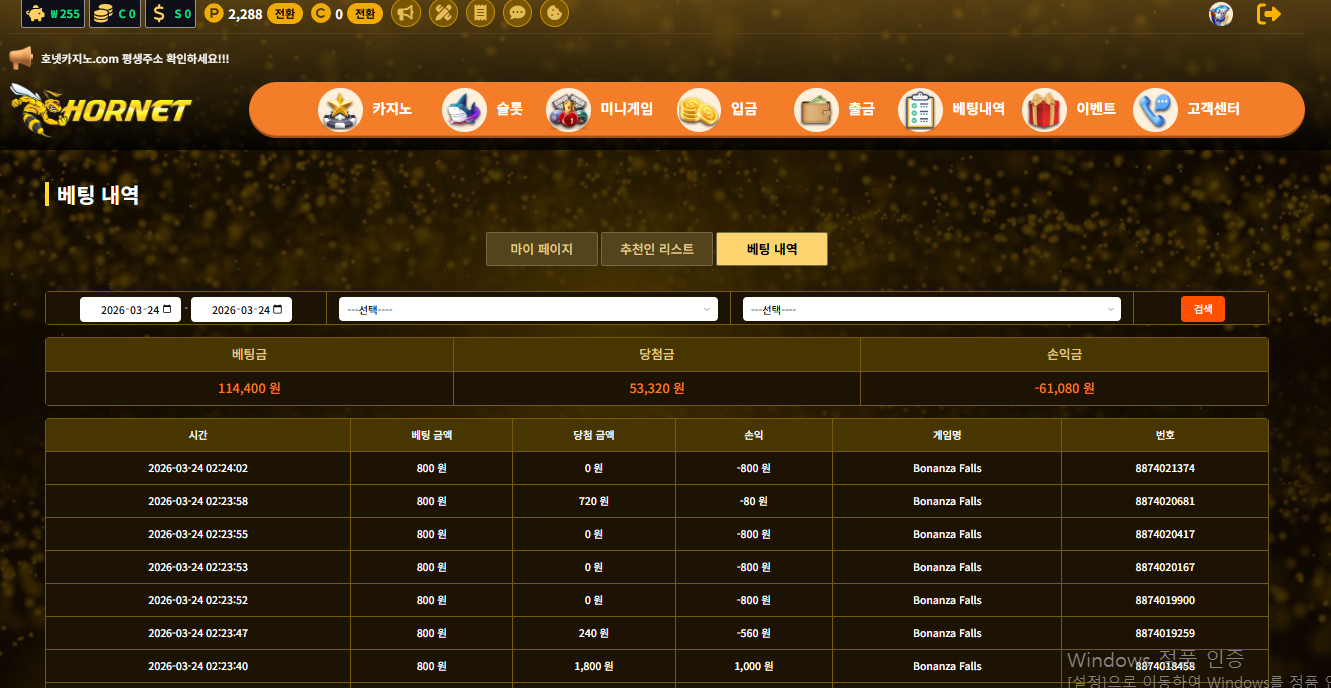The width and height of the screenshot is (1331, 688).
Task: Switch to the 추천인 리스트 tab
Action: [x=656, y=249]
